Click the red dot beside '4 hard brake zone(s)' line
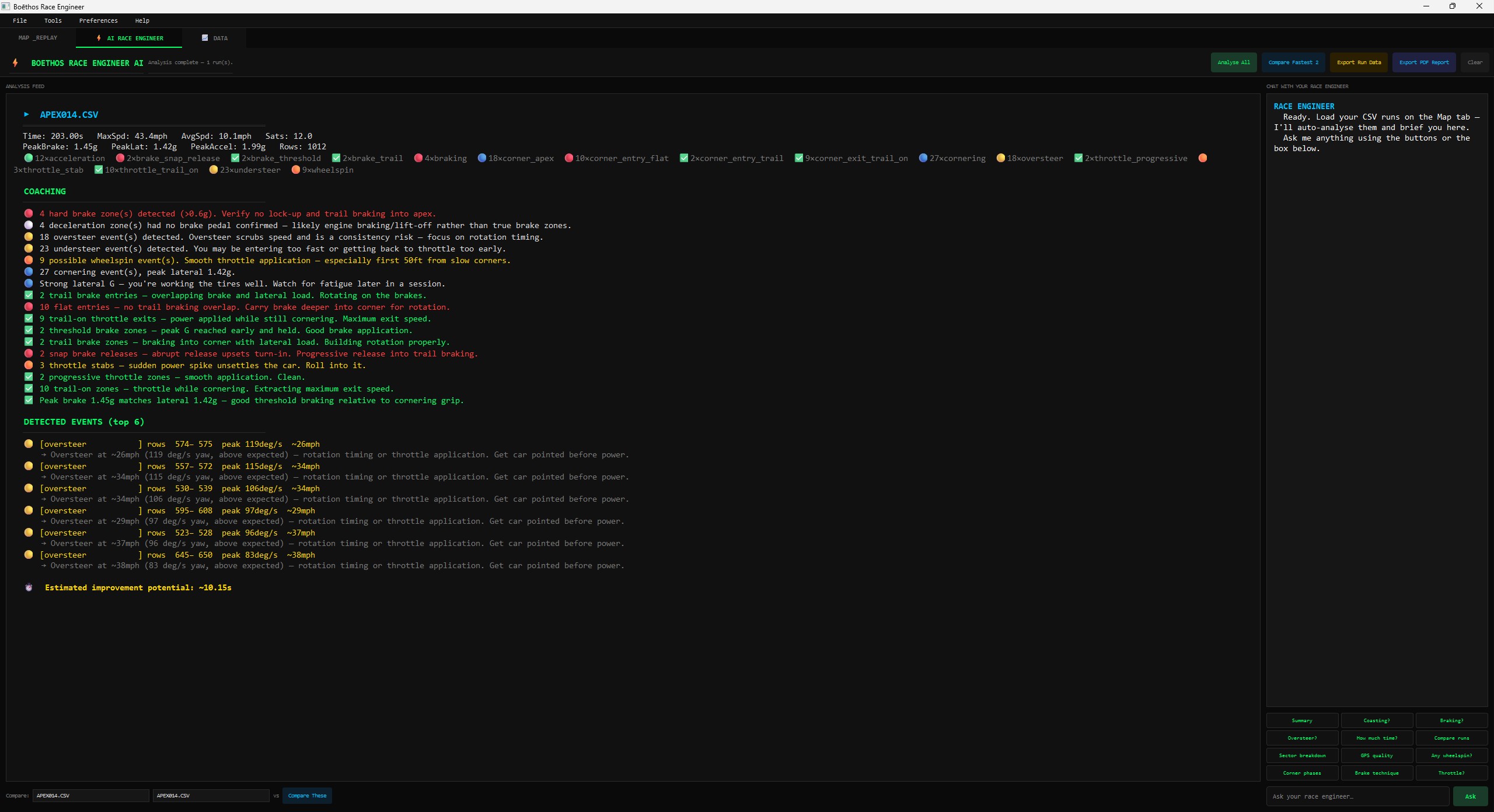 click(x=29, y=213)
